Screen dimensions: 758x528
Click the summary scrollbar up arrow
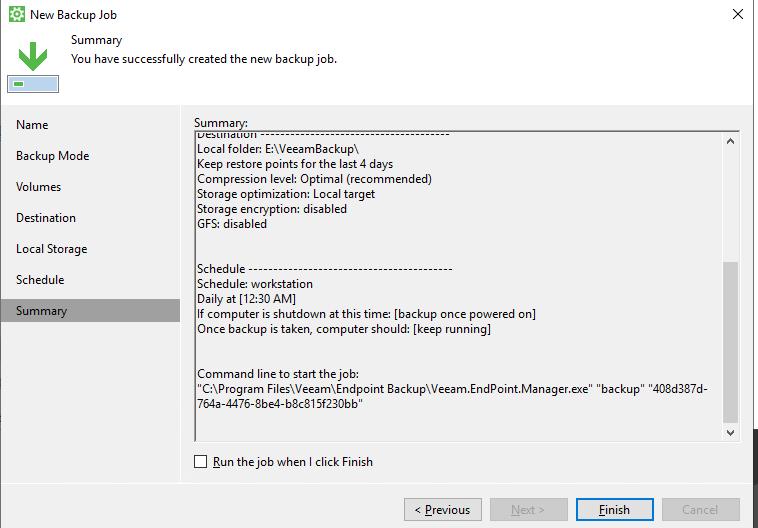[730, 141]
